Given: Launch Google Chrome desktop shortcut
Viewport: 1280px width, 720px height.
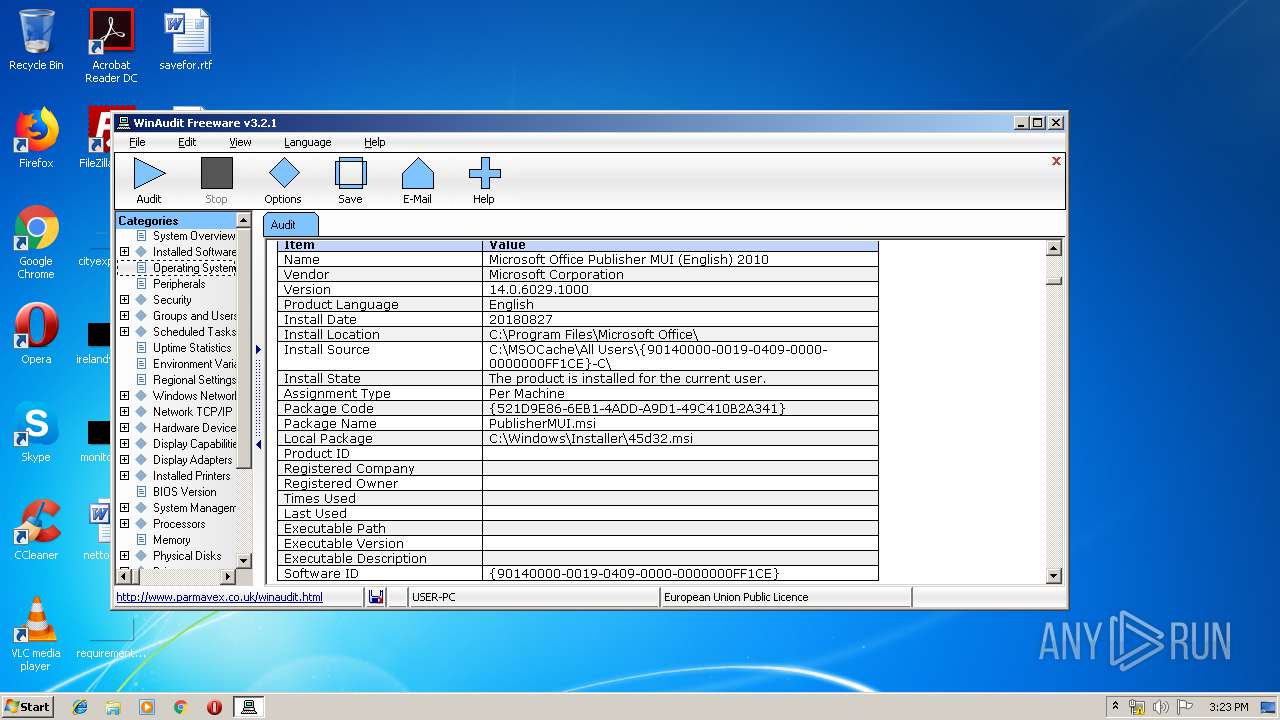Looking at the screenshot, I should click(36, 242).
